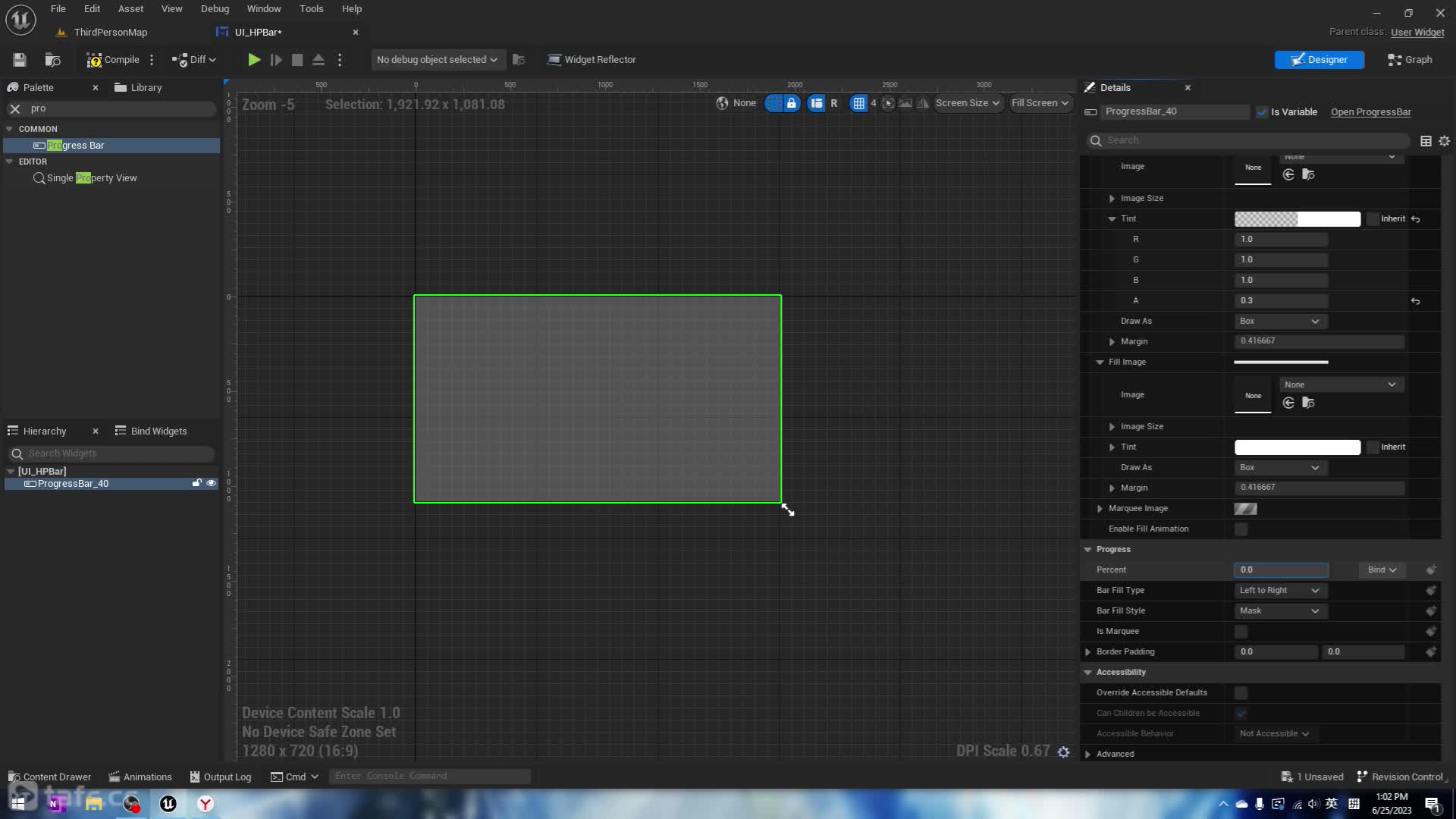The image size is (1456, 819).
Task: Switch to the ThirdPersonMap tab
Action: click(110, 32)
